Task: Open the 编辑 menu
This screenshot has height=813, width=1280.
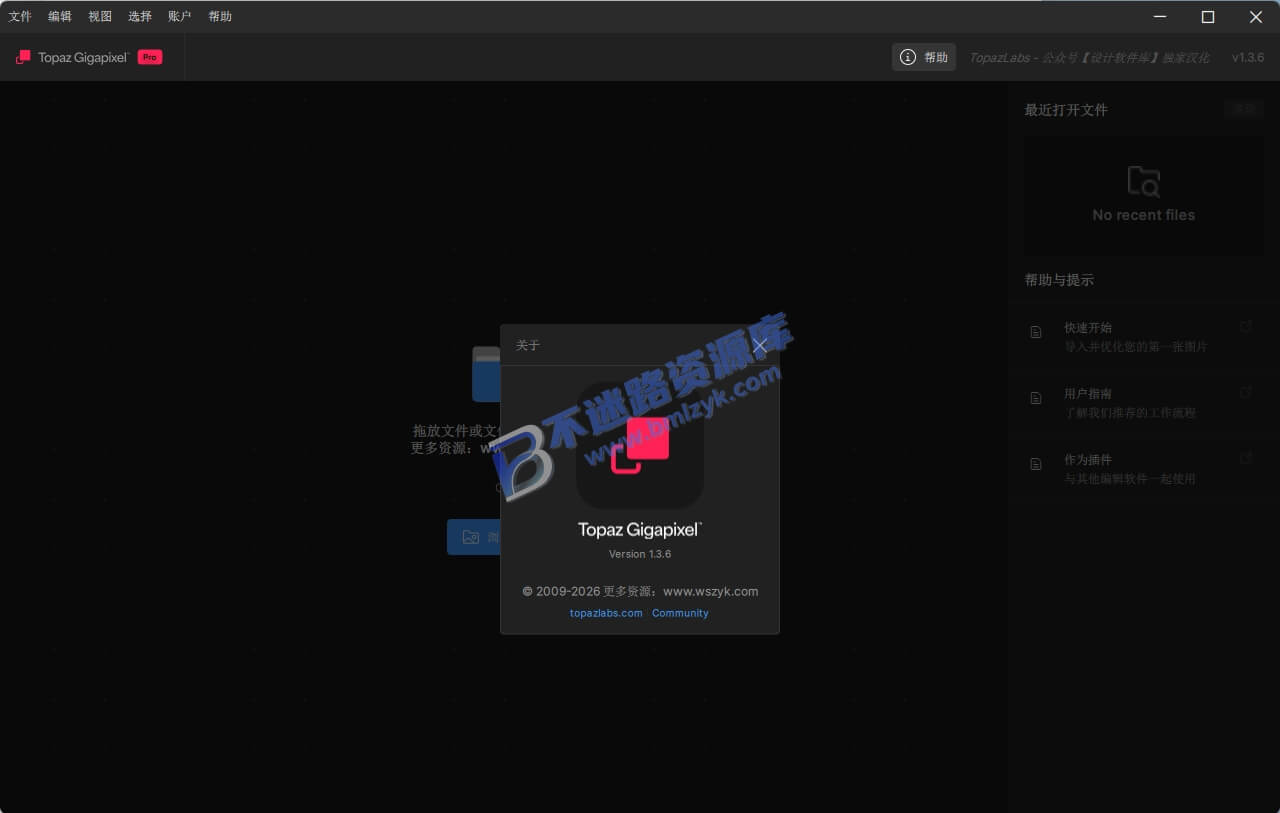Action: pyautogui.click(x=60, y=17)
